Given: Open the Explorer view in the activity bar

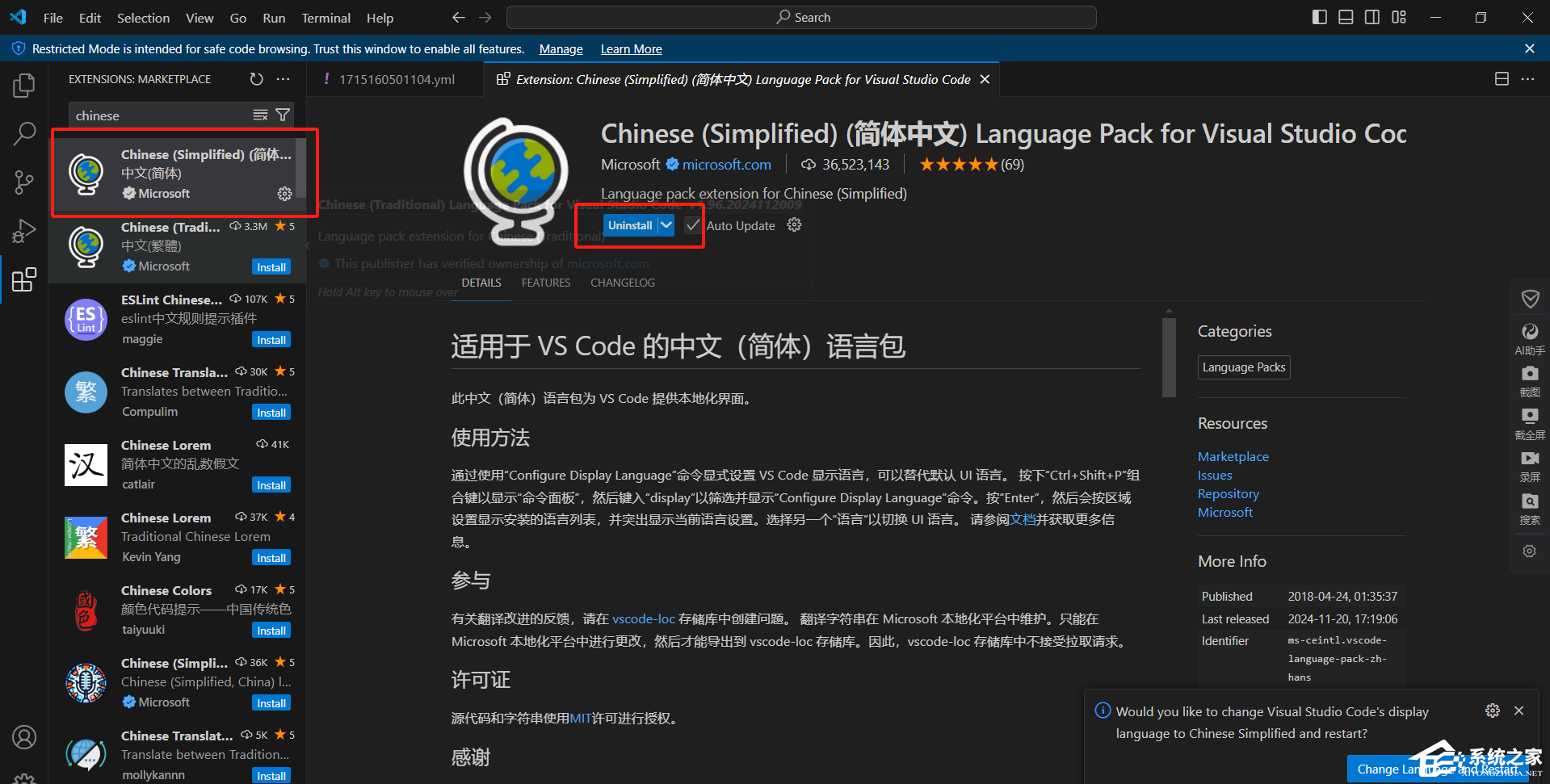Looking at the screenshot, I should (x=24, y=85).
